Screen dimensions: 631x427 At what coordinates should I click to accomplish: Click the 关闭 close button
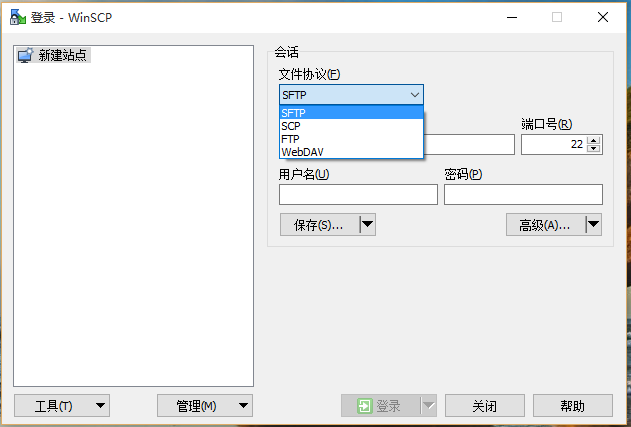[x=485, y=406]
